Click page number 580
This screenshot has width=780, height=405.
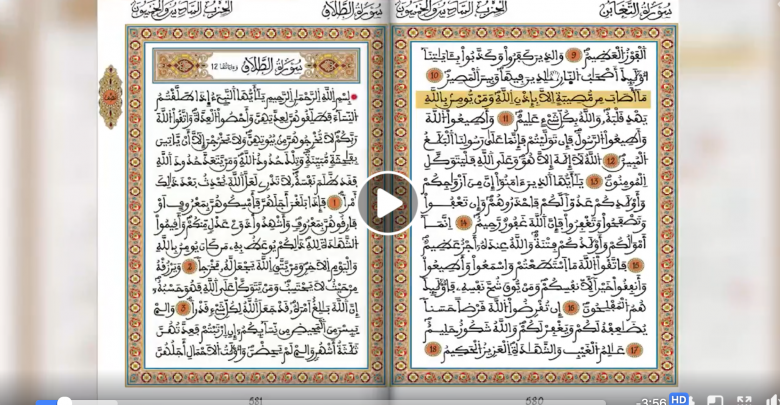coord(534,401)
